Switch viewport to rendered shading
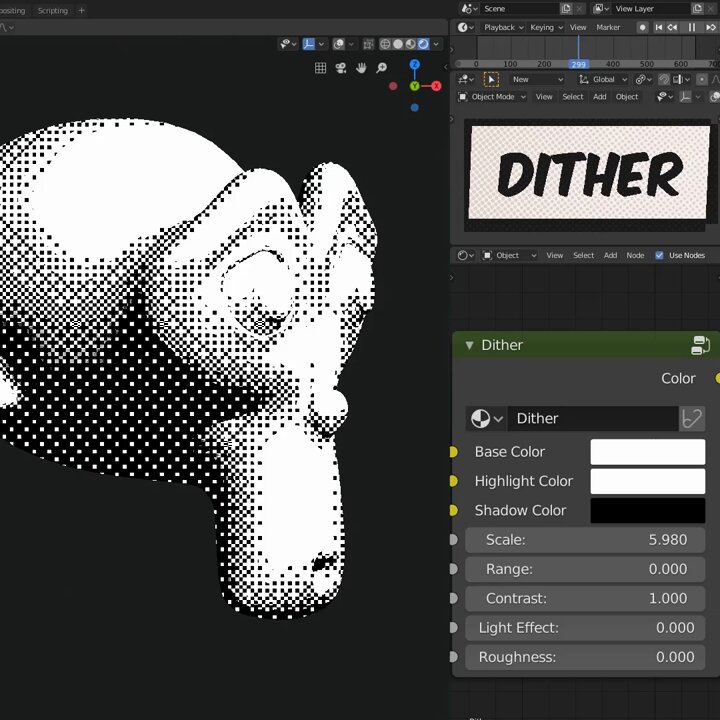The height and width of the screenshot is (720, 720). point(423,44)
